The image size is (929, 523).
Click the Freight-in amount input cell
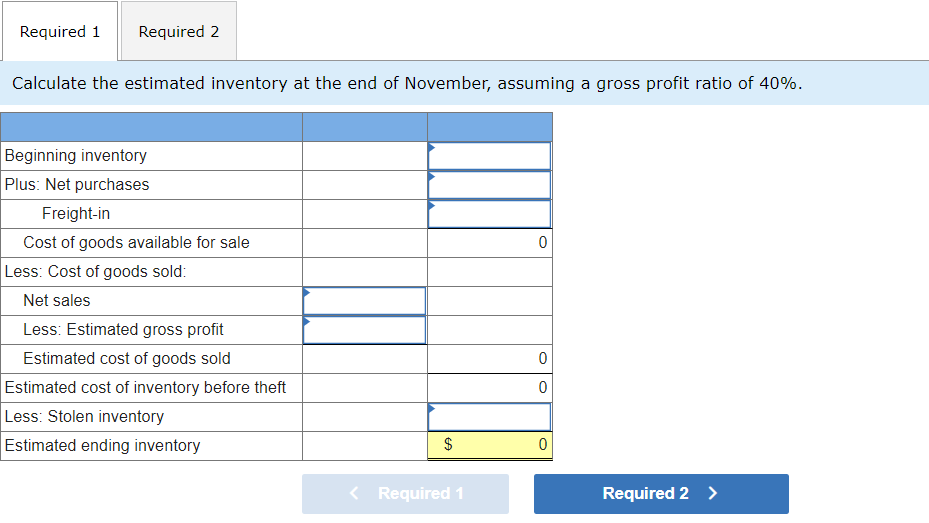click(490, 214)
